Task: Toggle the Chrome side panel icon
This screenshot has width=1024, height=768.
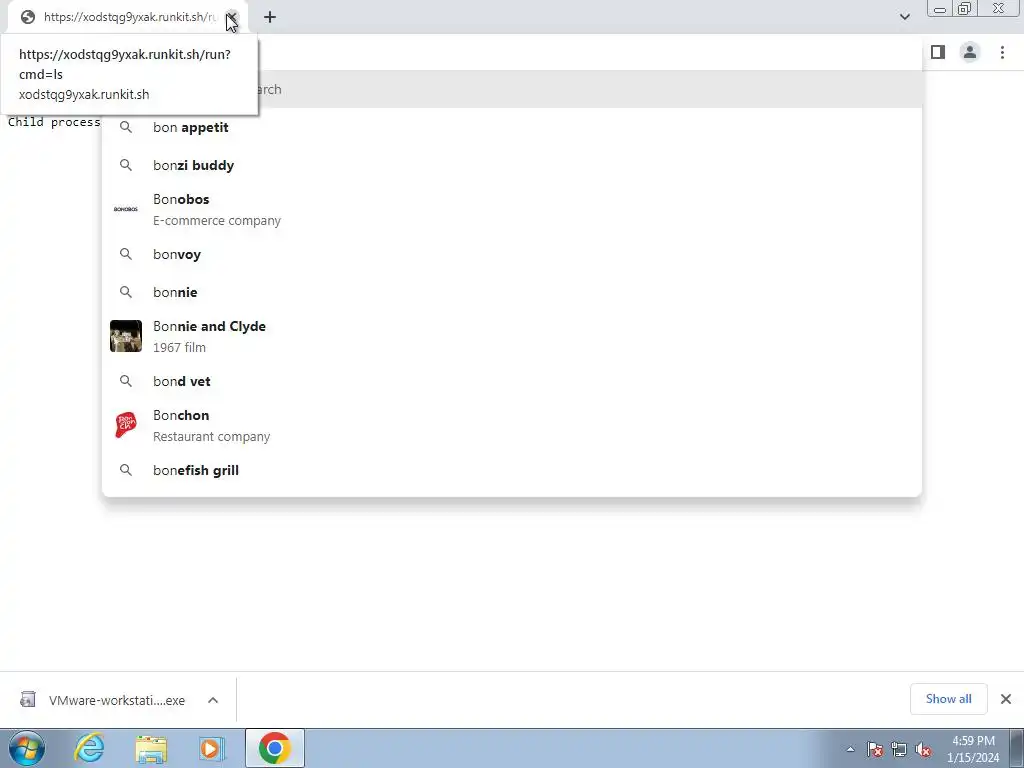Action: 938,52
